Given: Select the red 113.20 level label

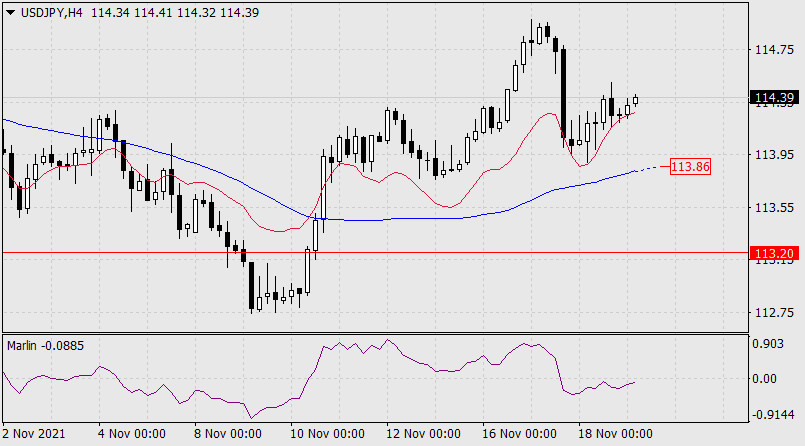Looking at the screenshot, I should 774,253.
